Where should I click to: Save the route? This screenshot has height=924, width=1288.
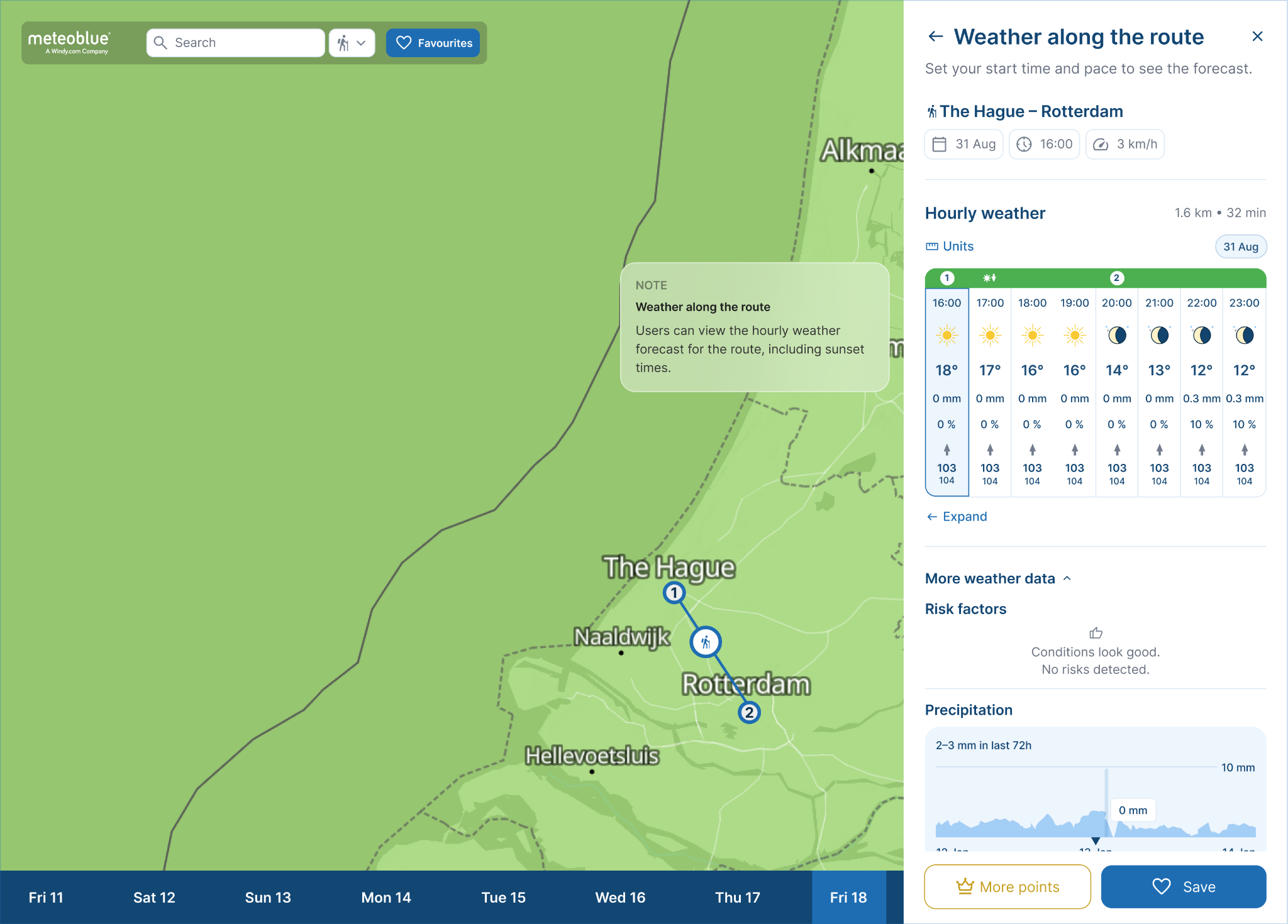[x=1184, y=887]
